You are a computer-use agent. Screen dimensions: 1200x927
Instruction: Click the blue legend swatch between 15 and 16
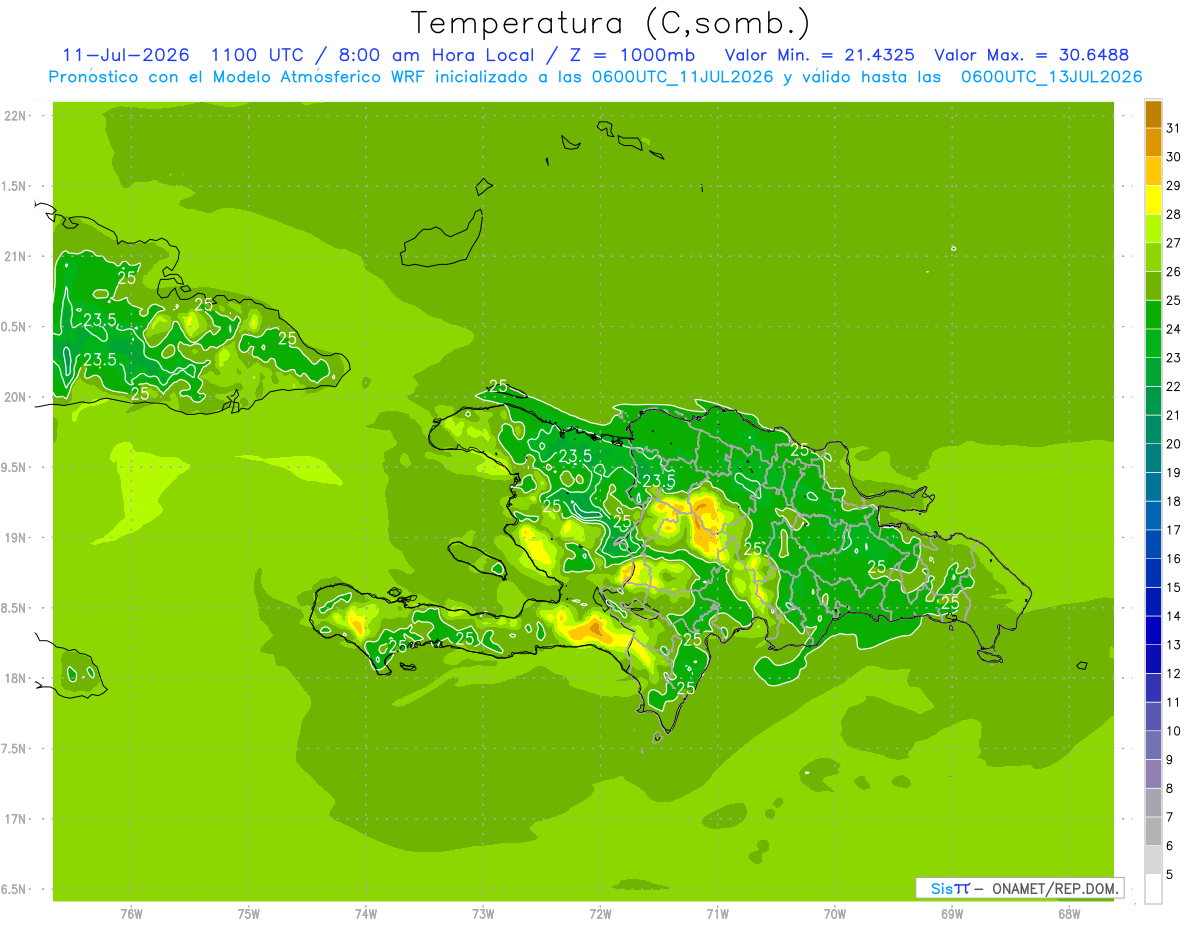point(1153,573)
